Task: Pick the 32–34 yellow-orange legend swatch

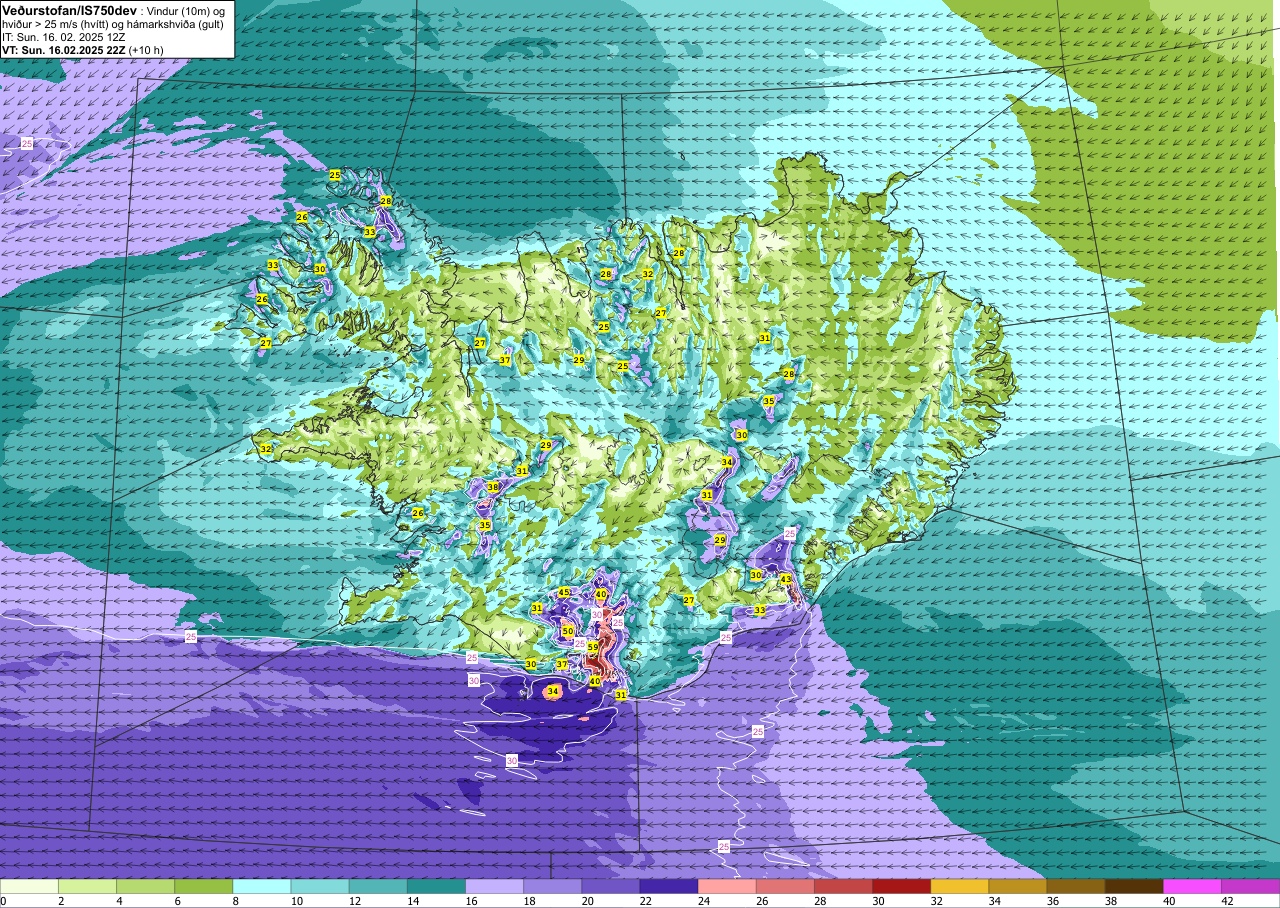Action: (960, 886)
